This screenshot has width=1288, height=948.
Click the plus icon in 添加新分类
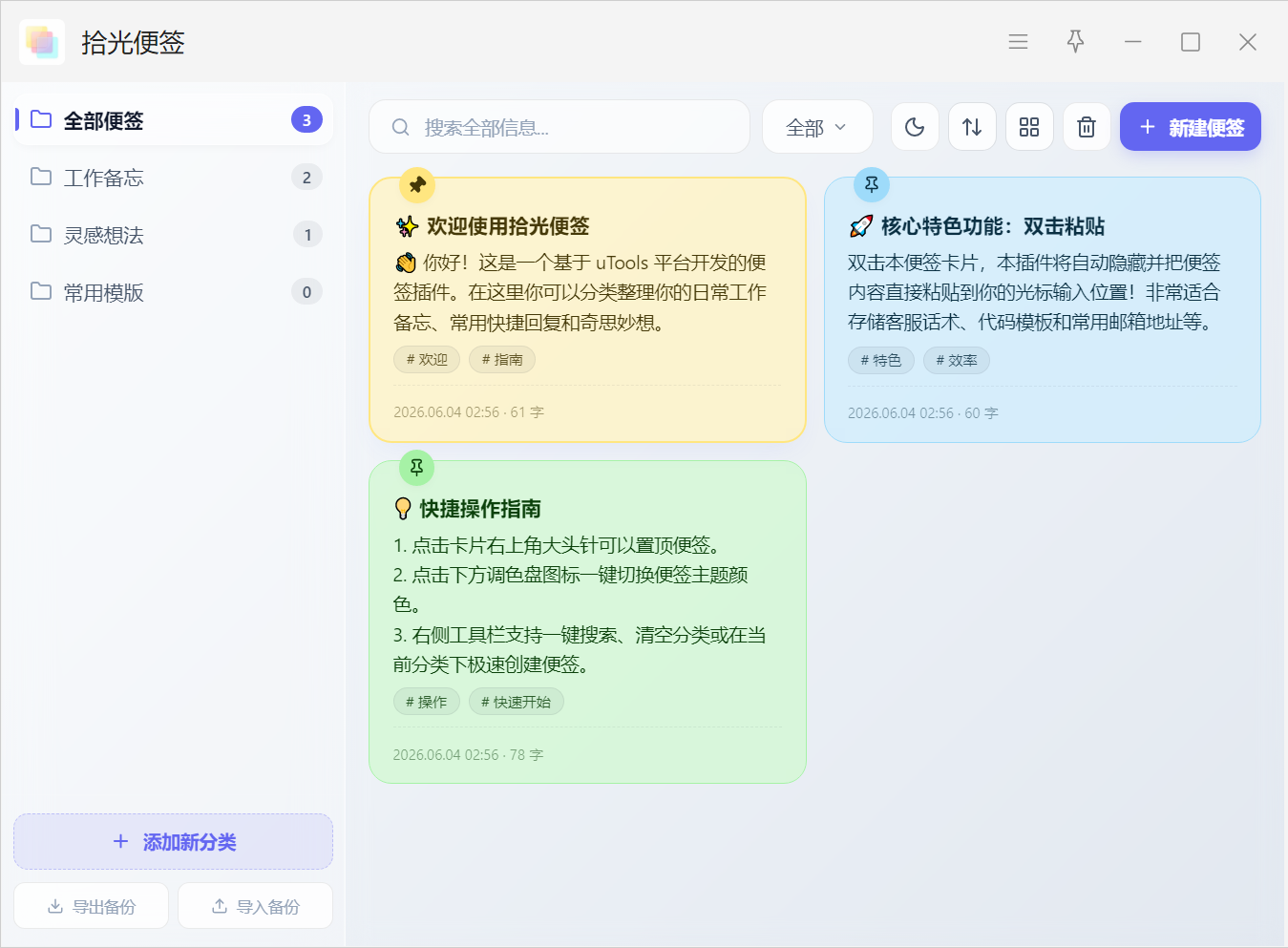(x=120, y=841)
